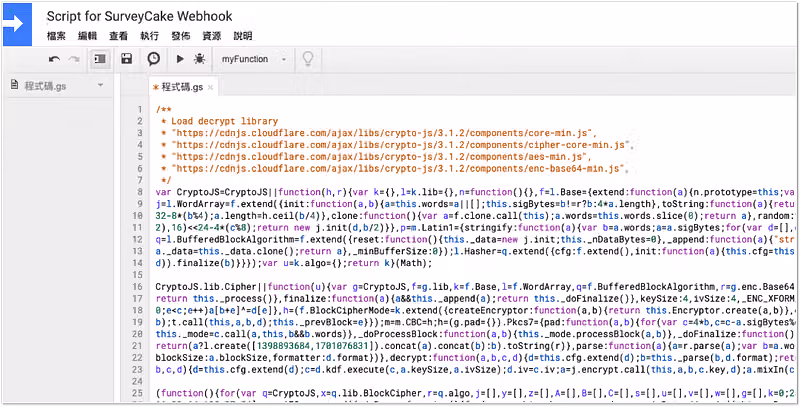Expand the 程式碼.gs file options arrow
800x407 pixels.
[x=101, y=85]
